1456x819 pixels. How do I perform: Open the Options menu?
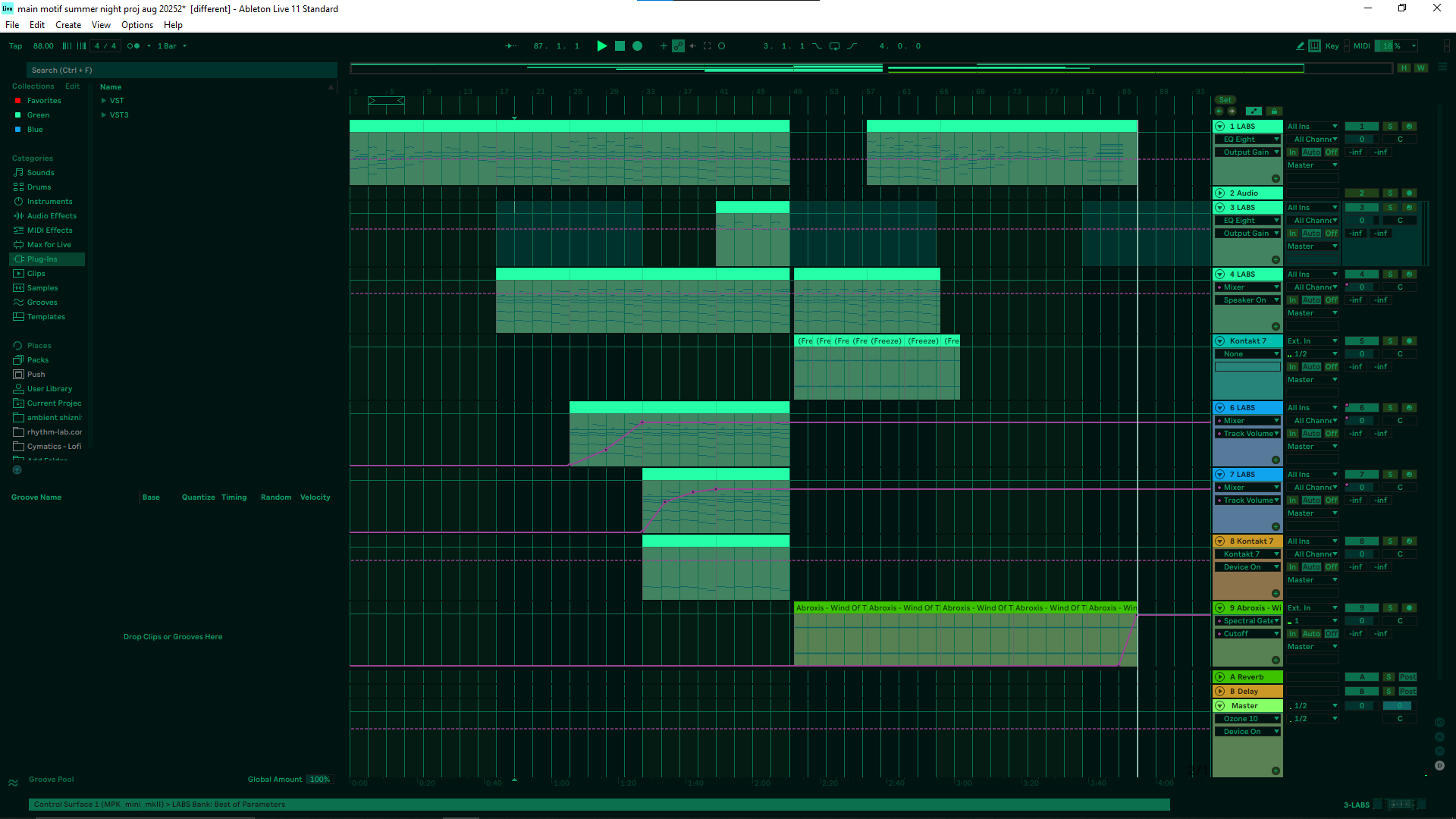click(x=137, y=25)
